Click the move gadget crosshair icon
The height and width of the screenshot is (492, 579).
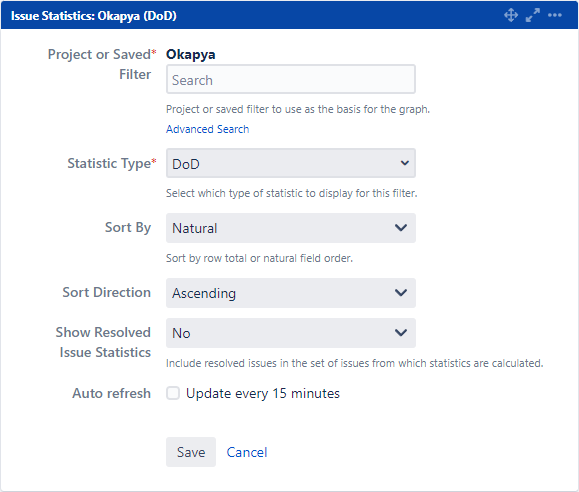[x=511, y=16]
